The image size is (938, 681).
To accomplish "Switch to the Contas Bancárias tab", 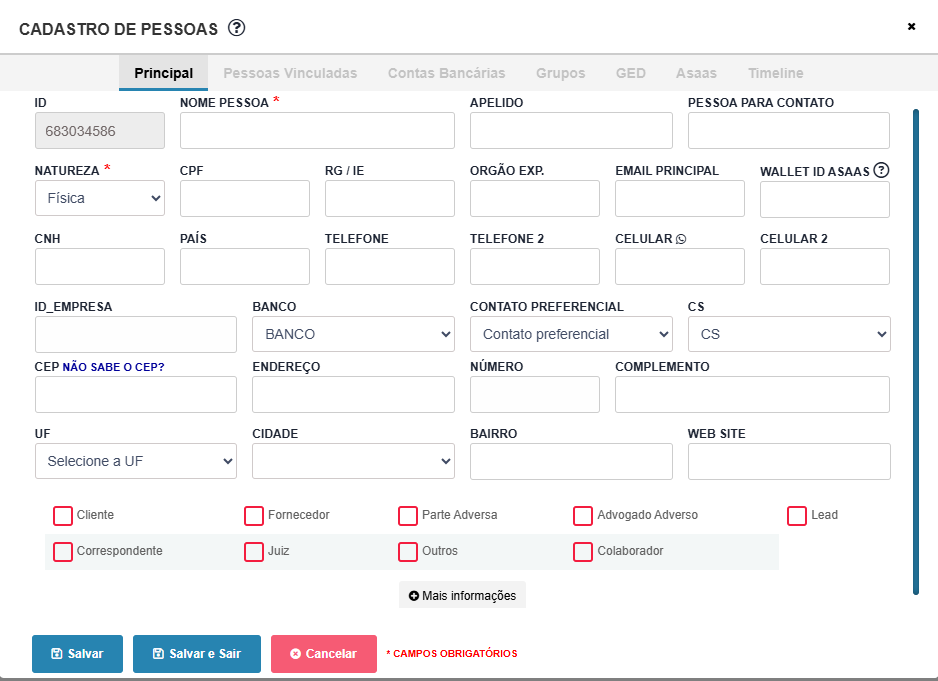I will pyautogui.click(x=446, y=73).
